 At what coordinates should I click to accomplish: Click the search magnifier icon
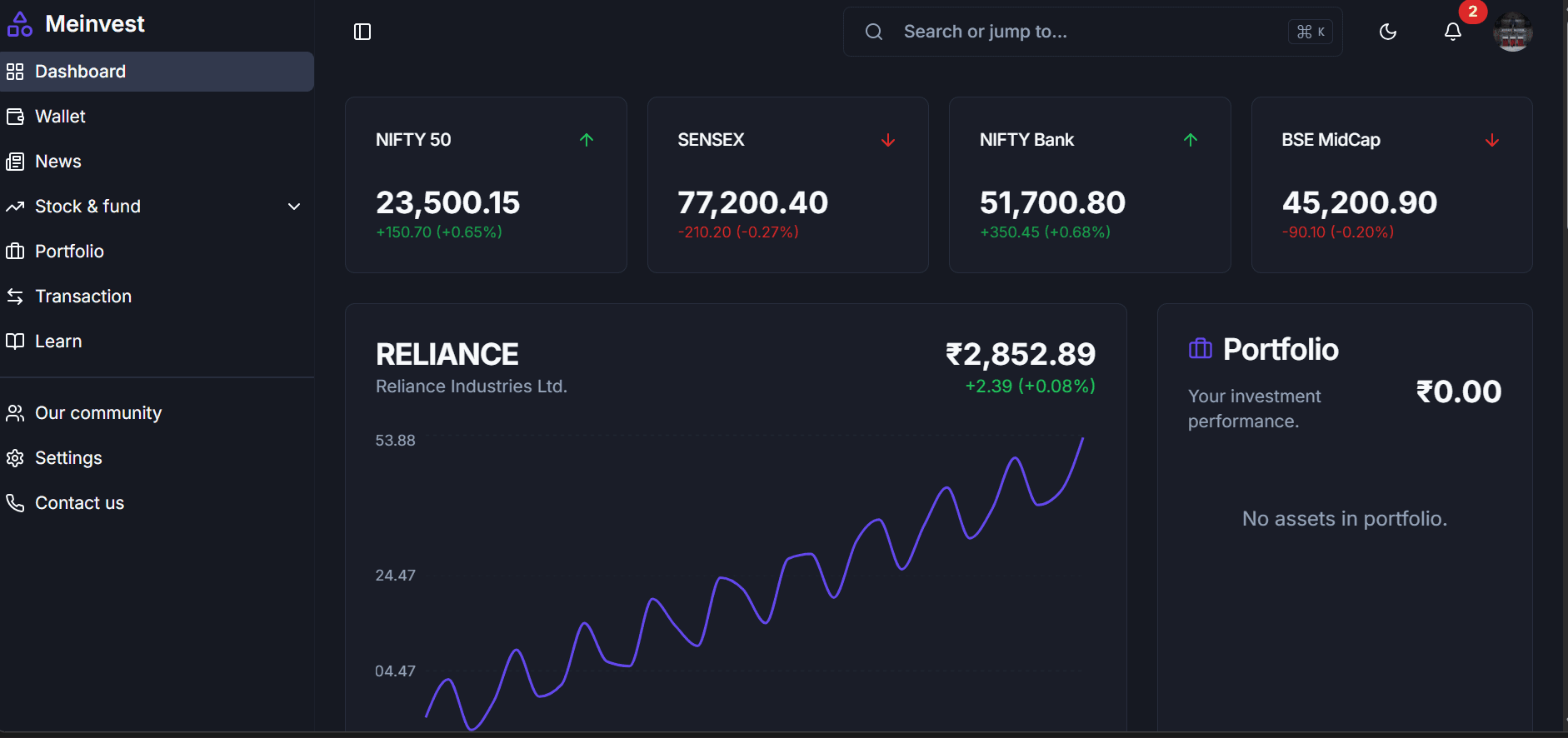[874, 32]
